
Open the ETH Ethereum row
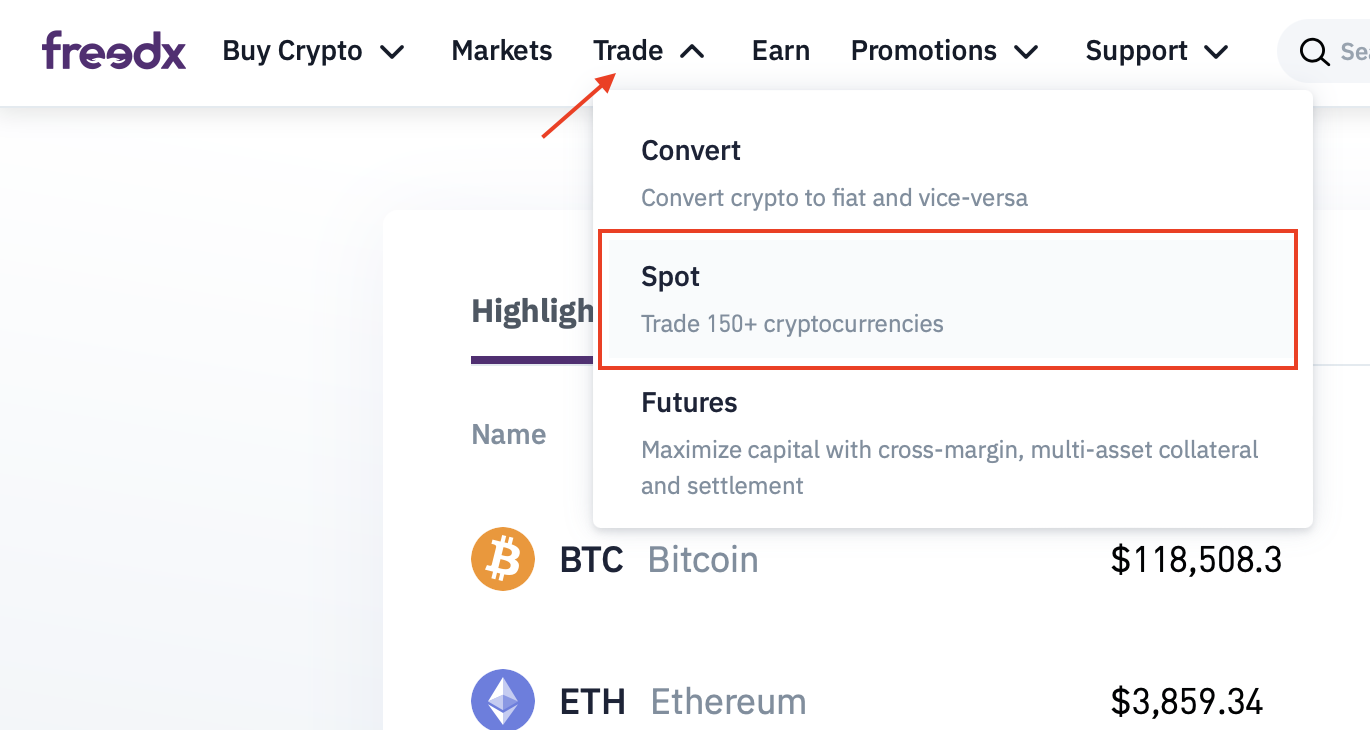point(876,700)
